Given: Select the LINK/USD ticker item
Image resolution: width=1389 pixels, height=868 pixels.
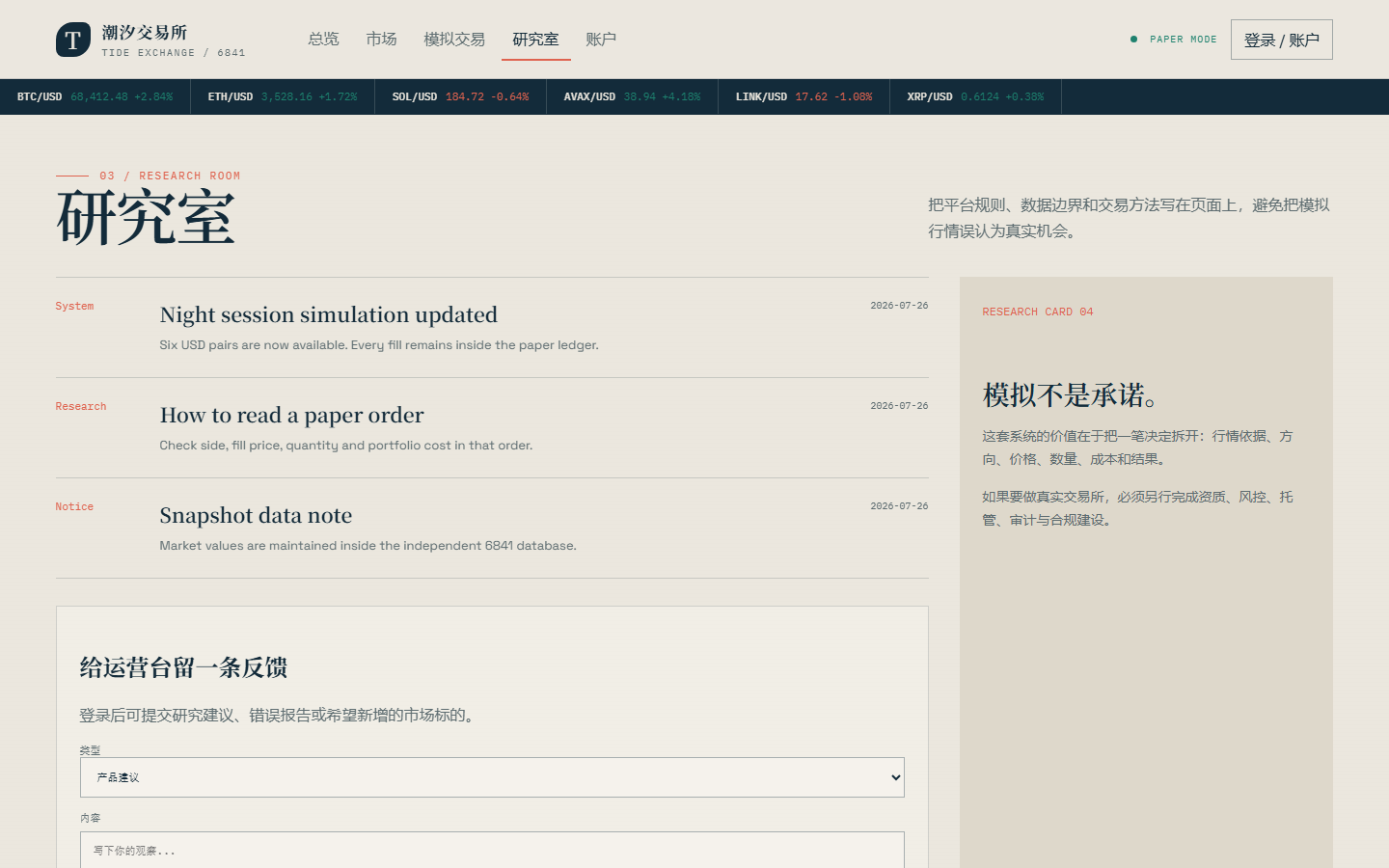Looking at the screenshot, I should 804,96.
